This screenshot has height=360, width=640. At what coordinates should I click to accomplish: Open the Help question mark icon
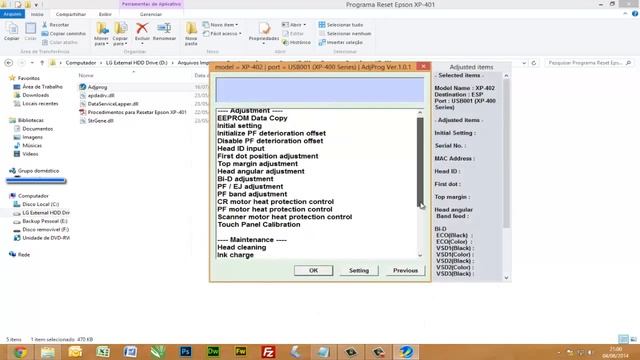[x=635, y=14]
